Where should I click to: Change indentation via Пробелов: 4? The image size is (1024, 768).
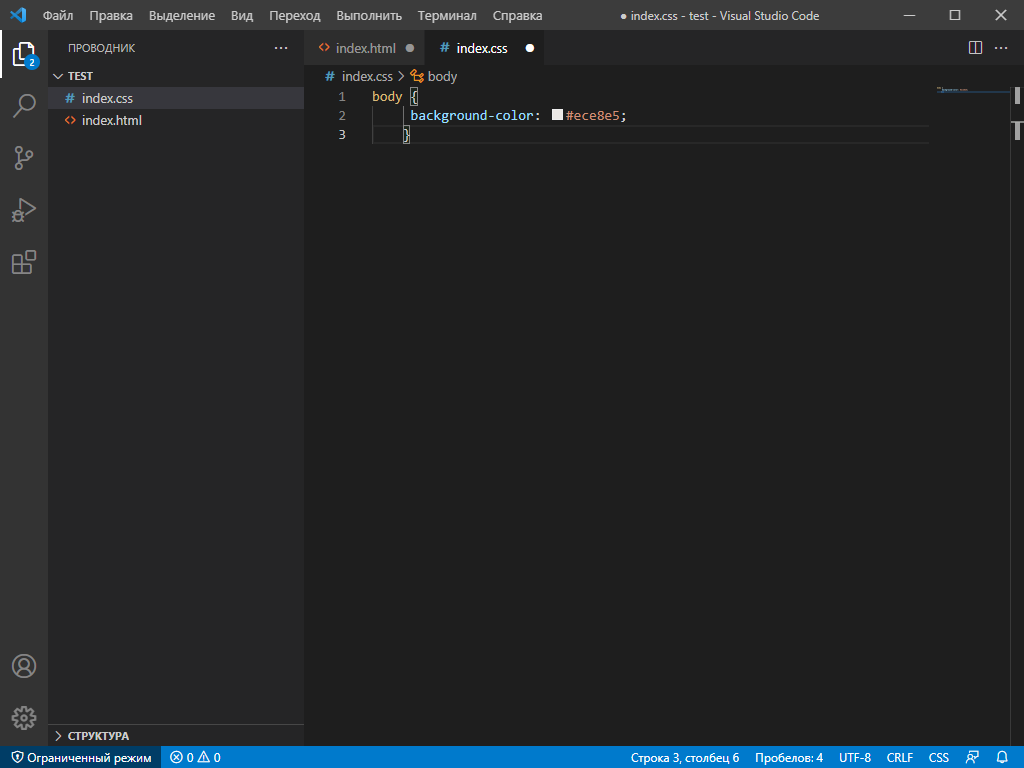tap(789, 758)
